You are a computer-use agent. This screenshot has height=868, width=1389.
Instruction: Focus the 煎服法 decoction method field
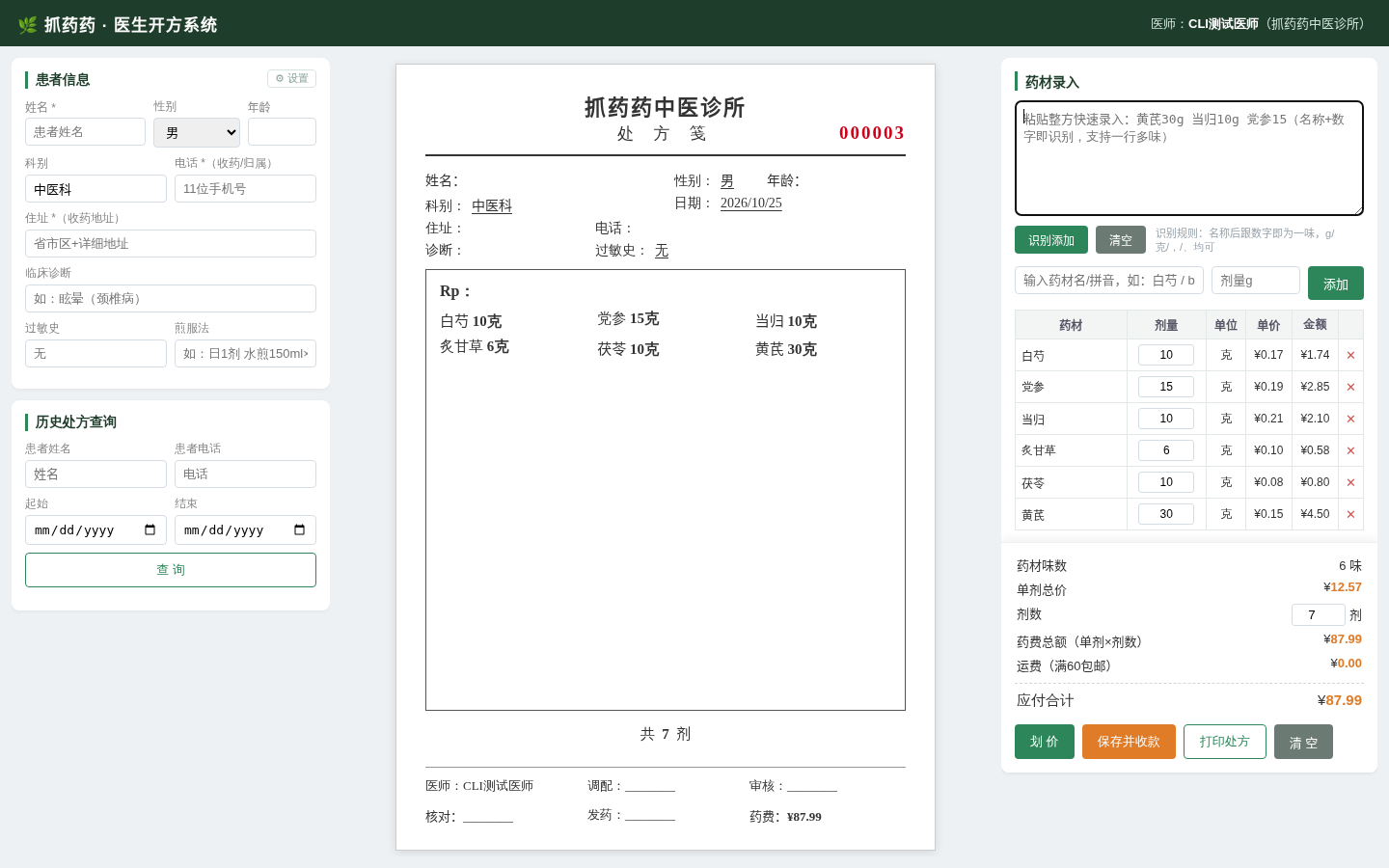pyautogui.click(x=245, y=354)
